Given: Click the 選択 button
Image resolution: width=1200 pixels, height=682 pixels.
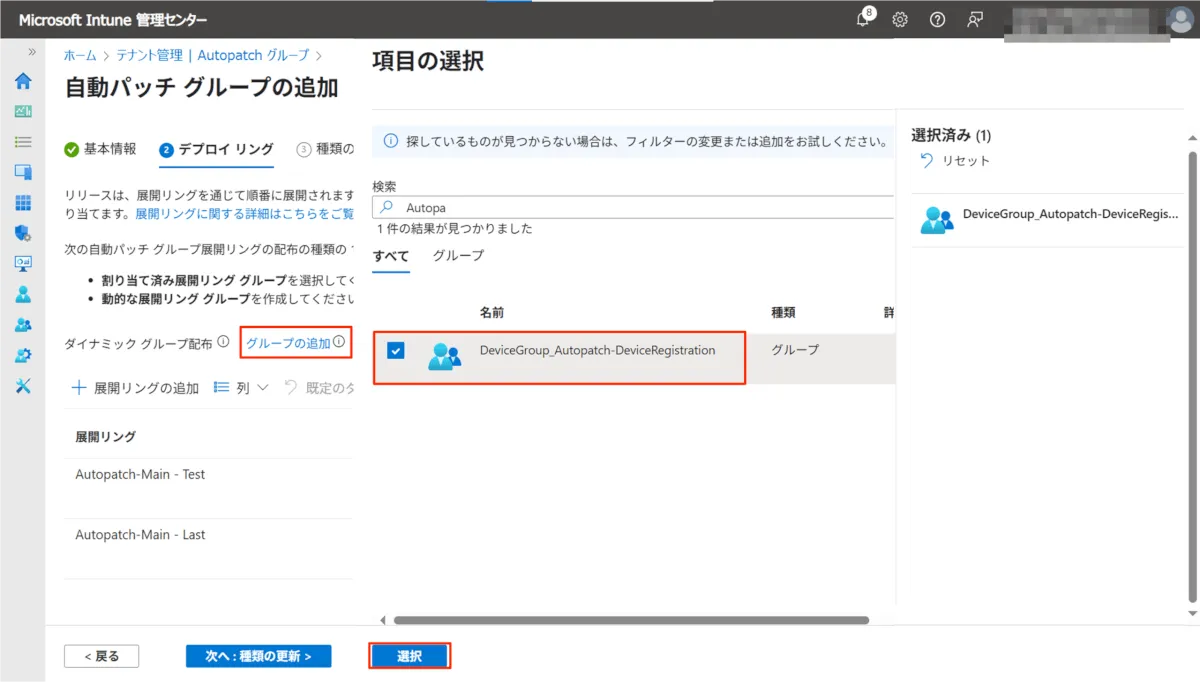Looking at the screenshot, I should 409,656.
